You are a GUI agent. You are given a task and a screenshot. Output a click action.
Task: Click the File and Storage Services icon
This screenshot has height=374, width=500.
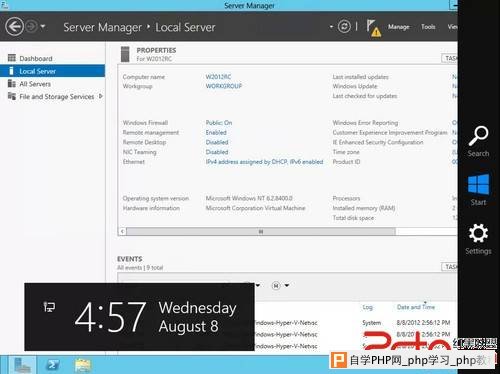[x=12, y=96]
